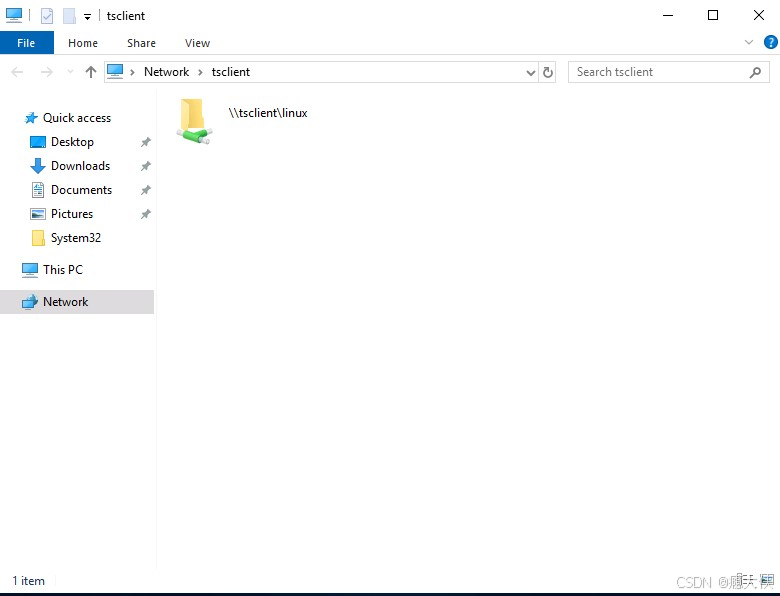The width and height of the screenshot is (780, 596).
Task: Switch to the Share ribbon tab
Action: click(141, 43)
